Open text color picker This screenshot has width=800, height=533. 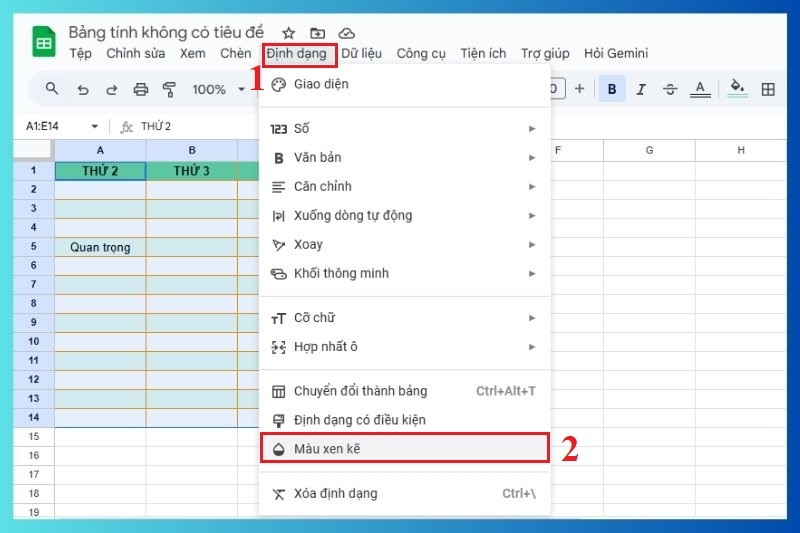click(700, 89)
